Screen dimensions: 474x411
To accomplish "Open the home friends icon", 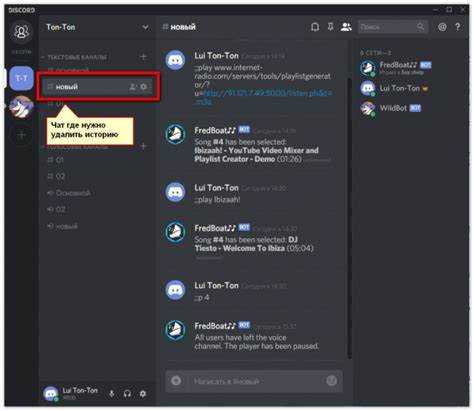I will click(21, 32).
